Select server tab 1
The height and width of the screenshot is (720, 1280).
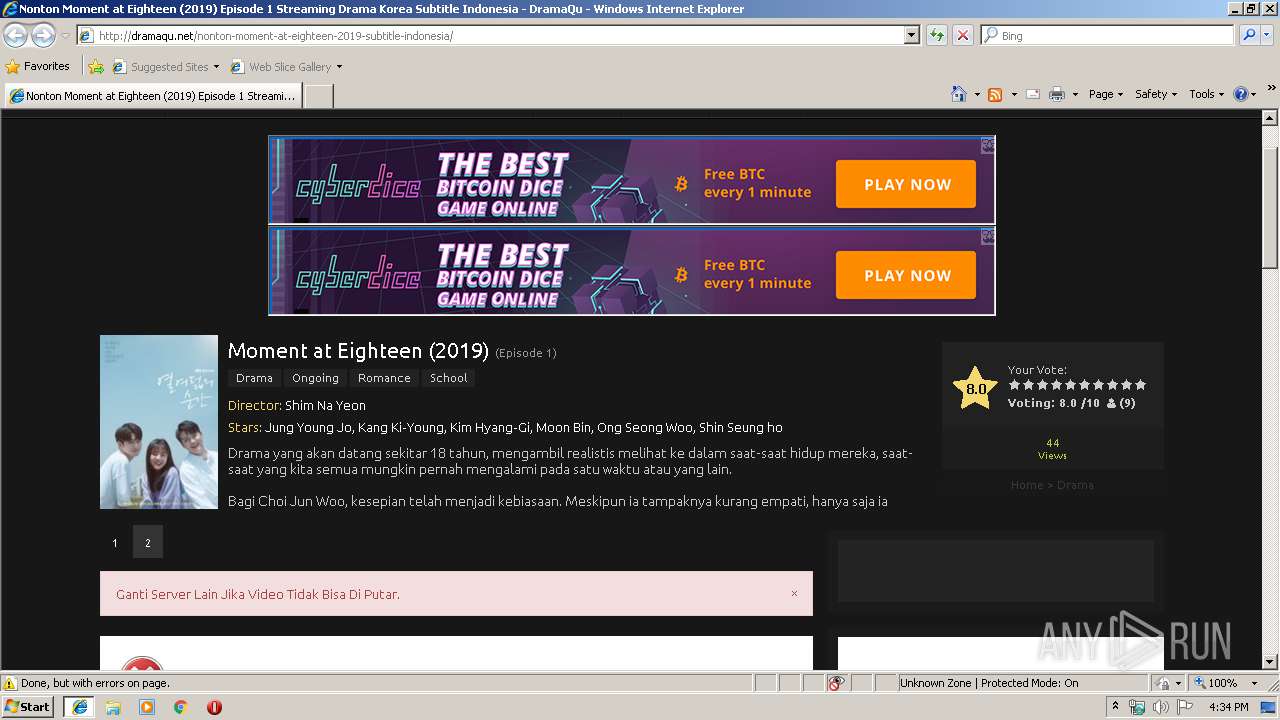click(x=115, y=542)
